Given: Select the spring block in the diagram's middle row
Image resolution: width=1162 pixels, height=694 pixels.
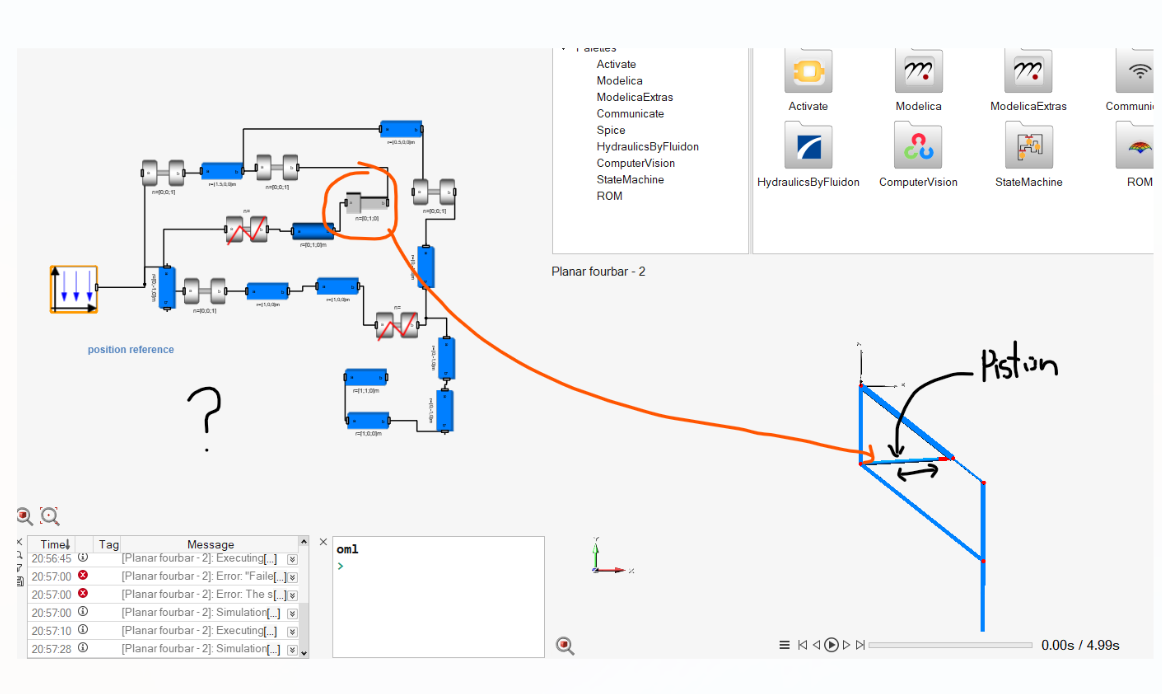Looking at the screenshot, I should pyautogui.click(x=247, y=230).
